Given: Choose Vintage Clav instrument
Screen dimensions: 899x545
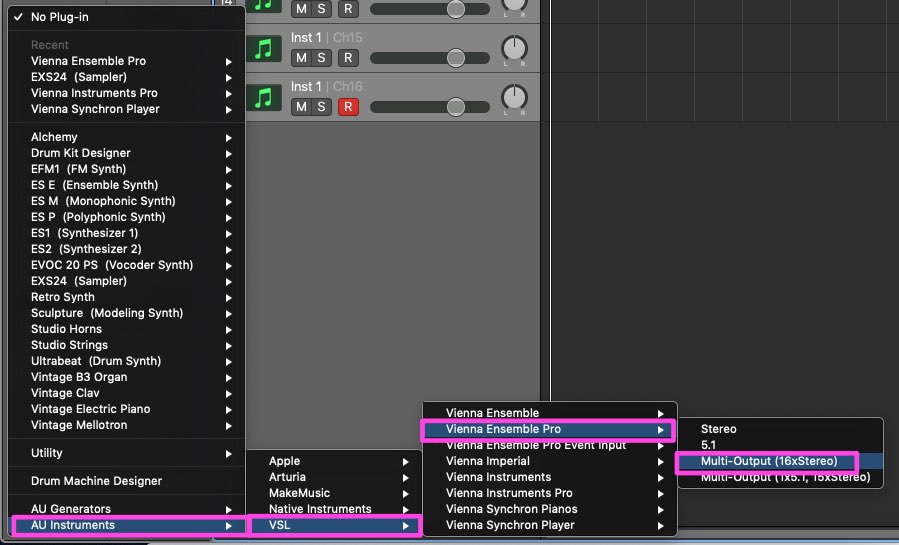Looking at the screenshot, I should [127, 393].
